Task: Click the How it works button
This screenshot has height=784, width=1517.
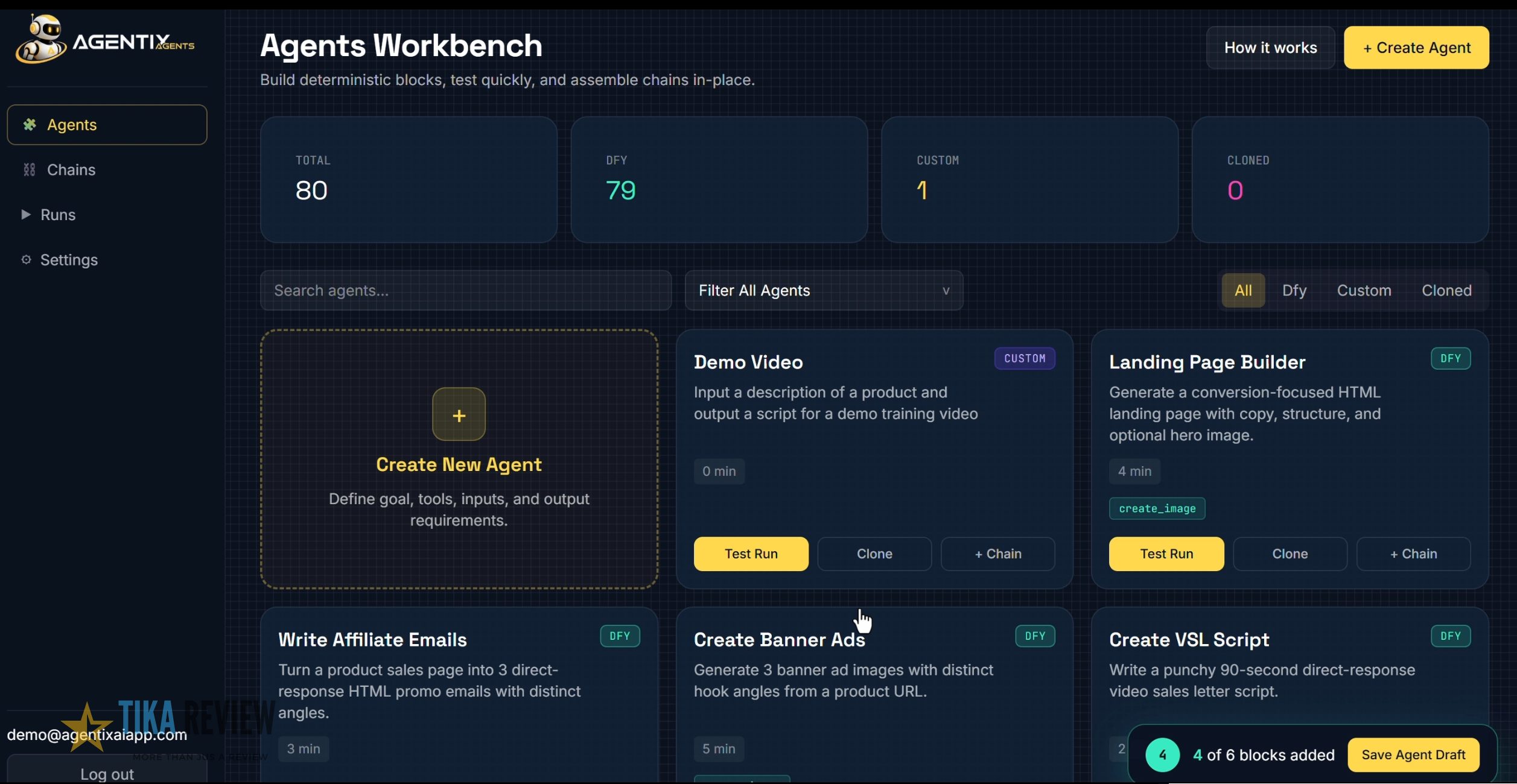Action: (1270, 48)
